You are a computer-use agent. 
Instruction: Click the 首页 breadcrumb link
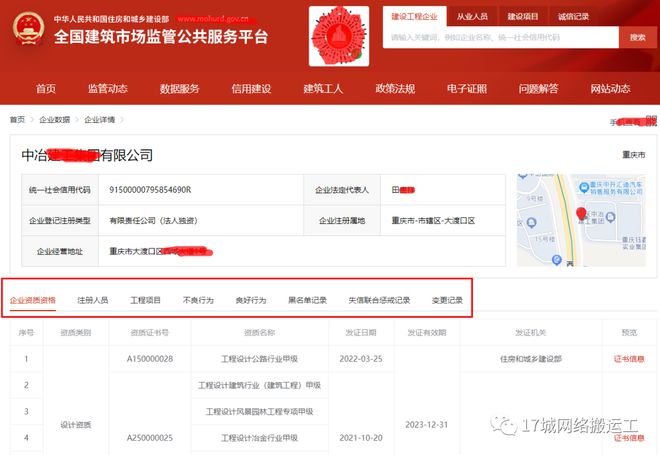pyautogui.click(x=17, y=120)
